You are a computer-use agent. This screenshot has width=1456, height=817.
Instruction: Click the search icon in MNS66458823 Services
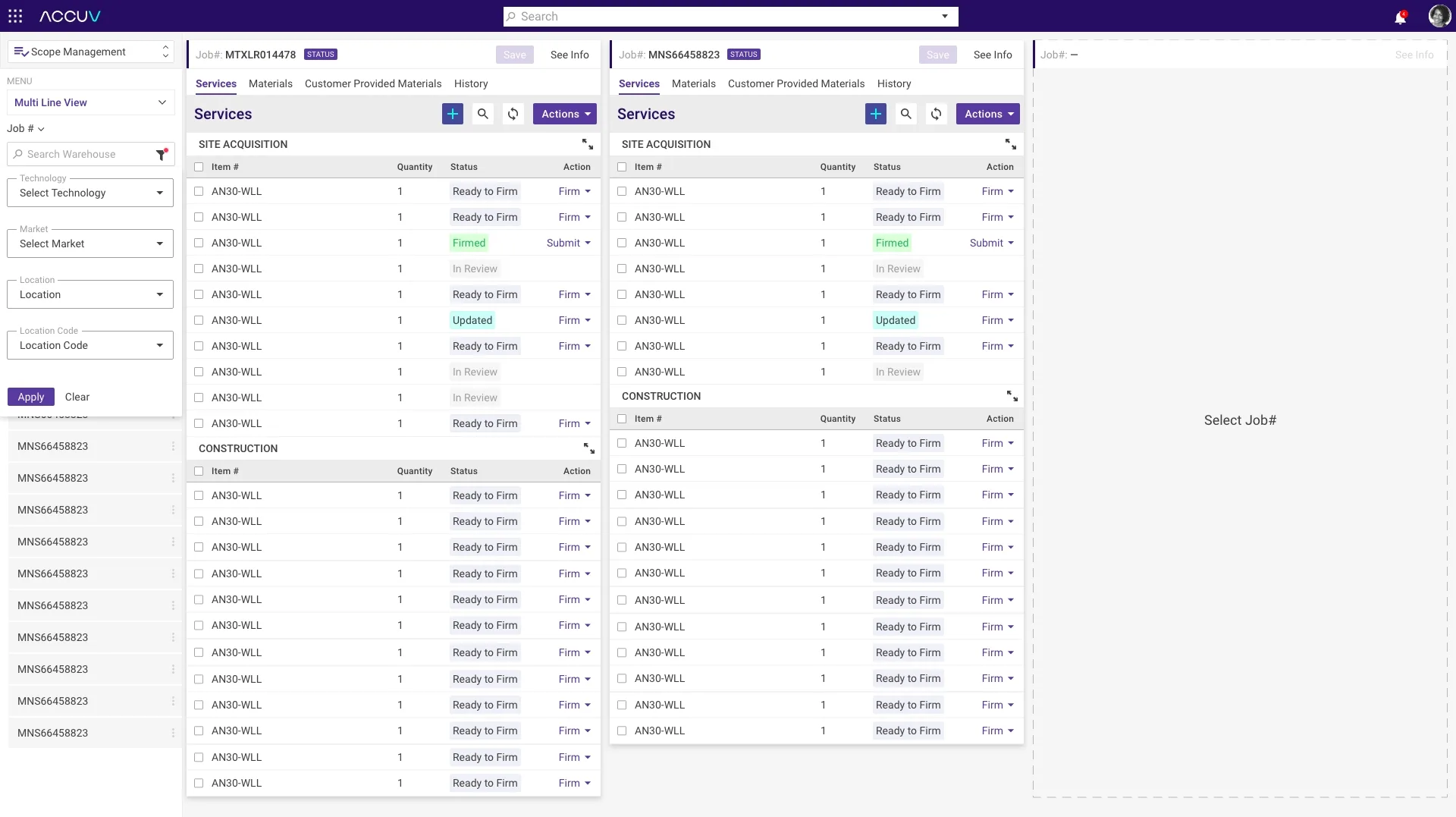[906, 114]
